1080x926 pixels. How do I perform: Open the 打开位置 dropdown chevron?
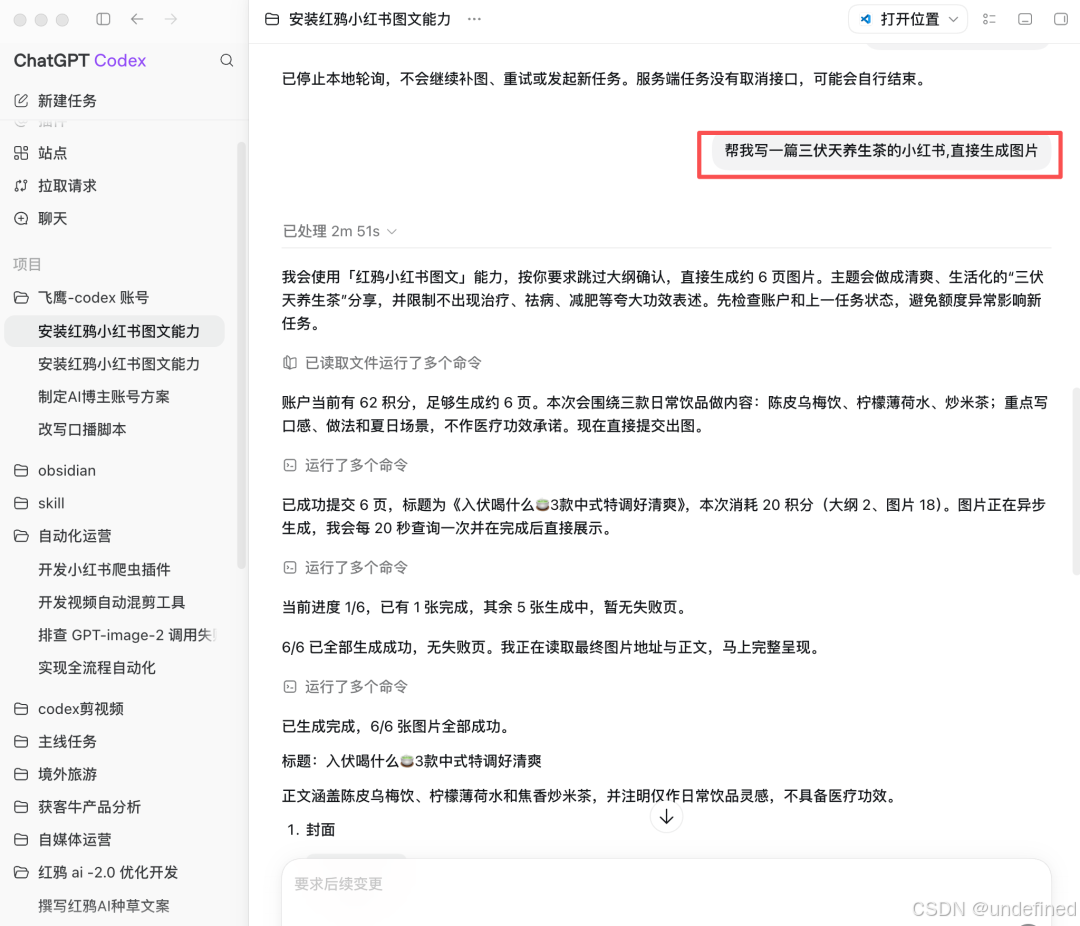point(953,19)
